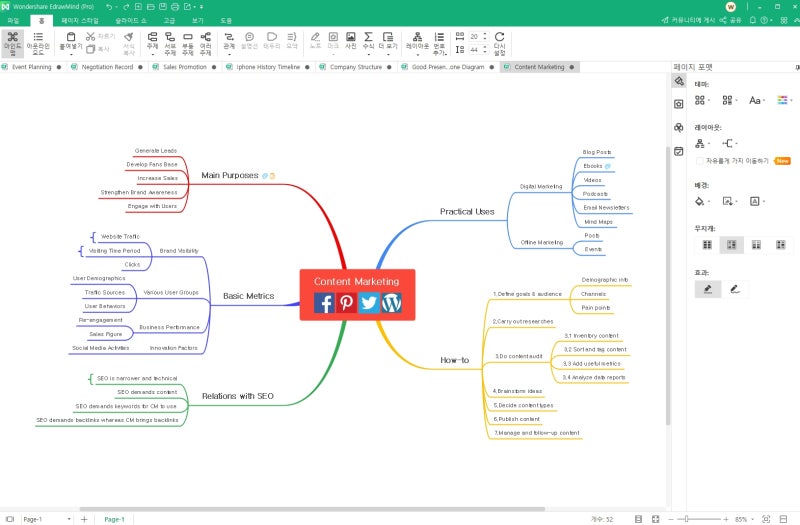The image size is (800, 525).
Task: Click the Redo arrow in the title bar
Action: [x=126, y=7]
